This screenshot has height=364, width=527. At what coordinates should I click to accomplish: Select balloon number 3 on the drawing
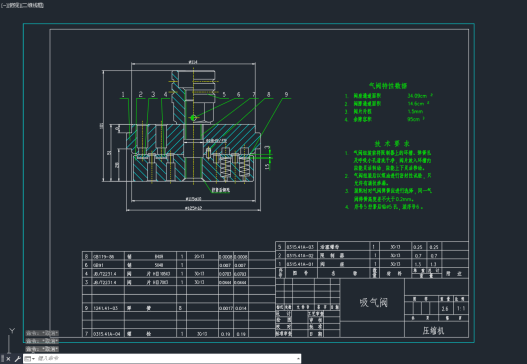153,94
